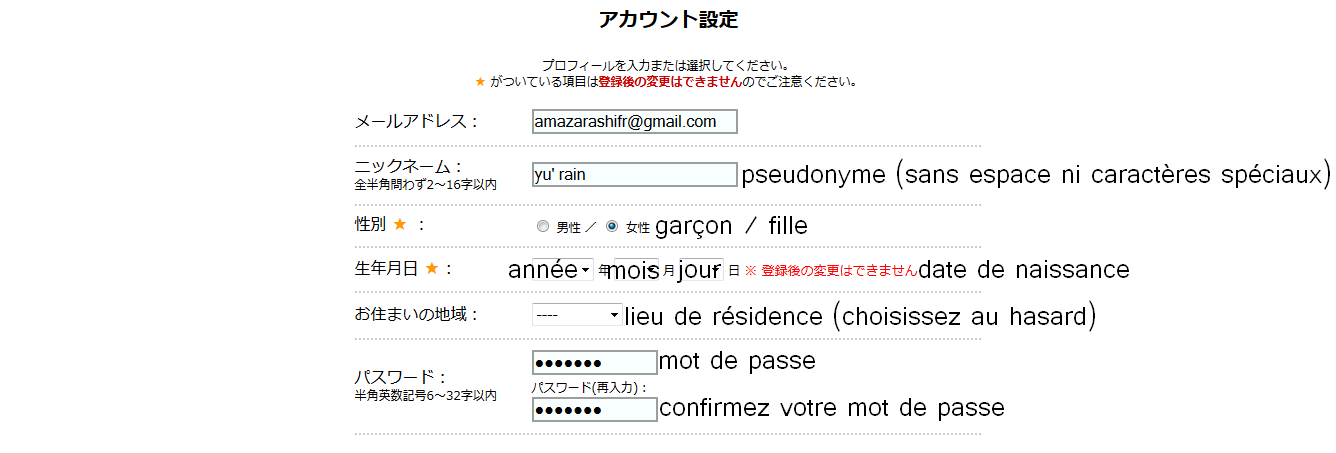The image size is (1336, 453).
Task: Click the orange star beside 性別
Action: click(x=399, y=225)
